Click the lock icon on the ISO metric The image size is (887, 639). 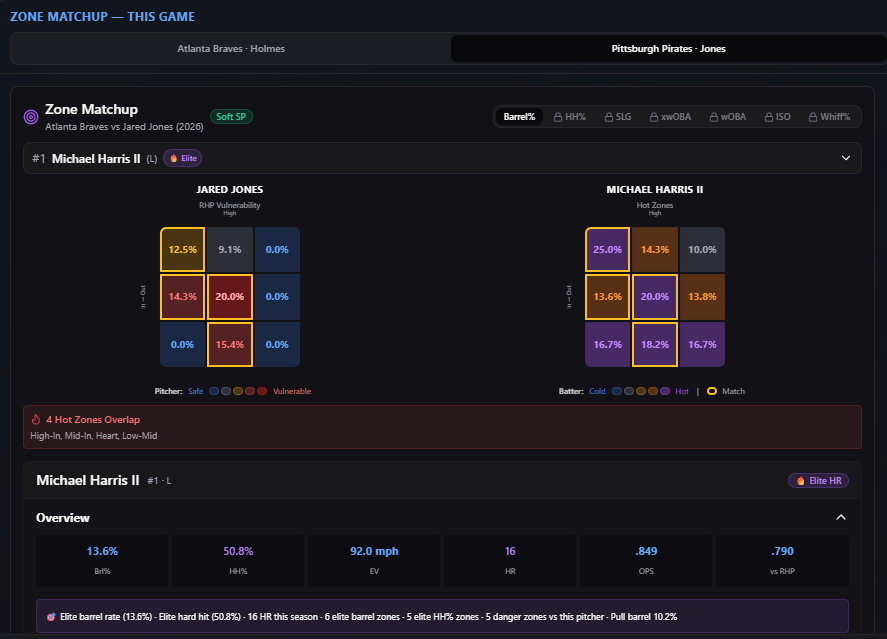pyautogui.click(x=769, y=117)
